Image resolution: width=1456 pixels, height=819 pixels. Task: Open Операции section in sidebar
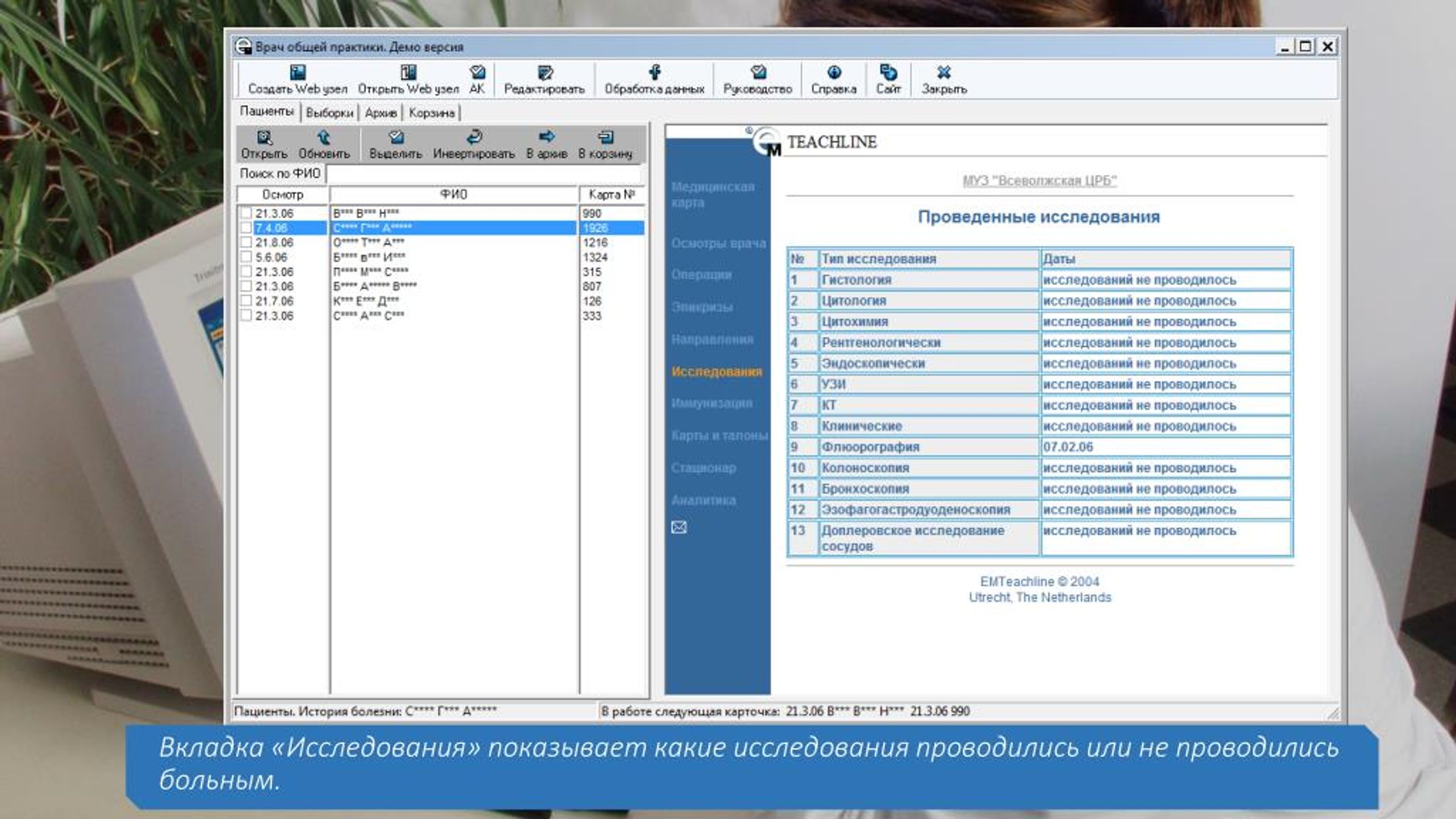pos(701,275)
